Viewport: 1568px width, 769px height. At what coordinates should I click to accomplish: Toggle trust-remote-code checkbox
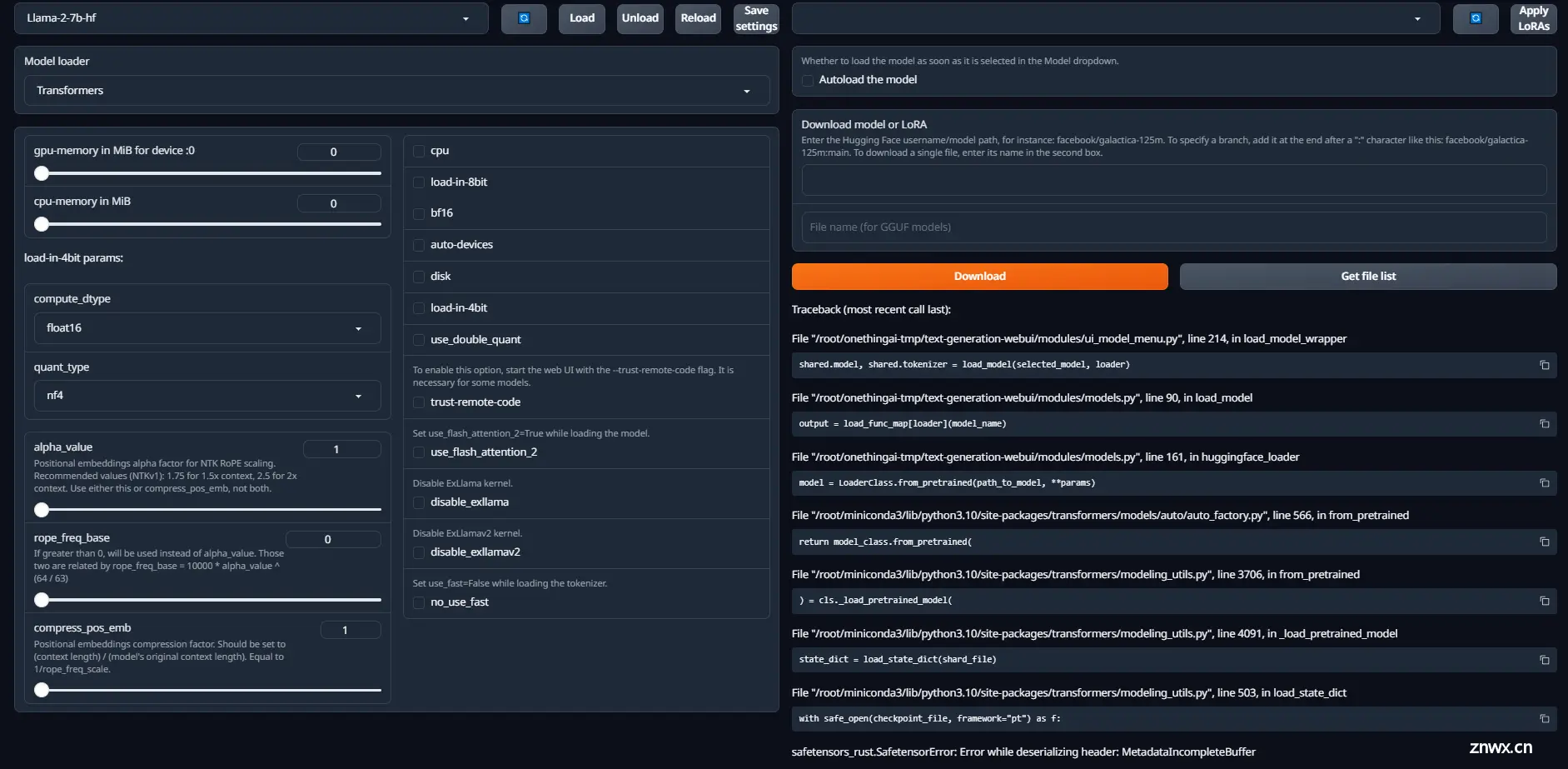pyautogui.click(x=419, y=402)
